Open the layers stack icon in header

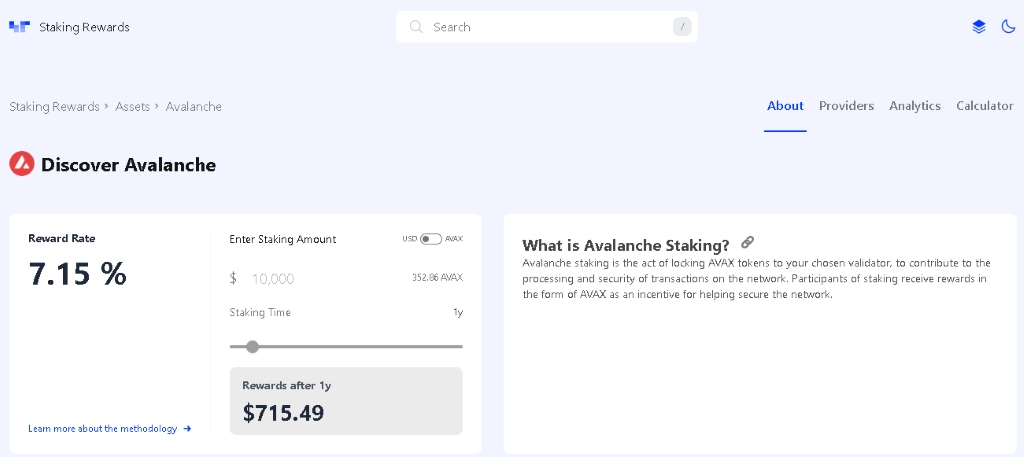click(979, 27)
